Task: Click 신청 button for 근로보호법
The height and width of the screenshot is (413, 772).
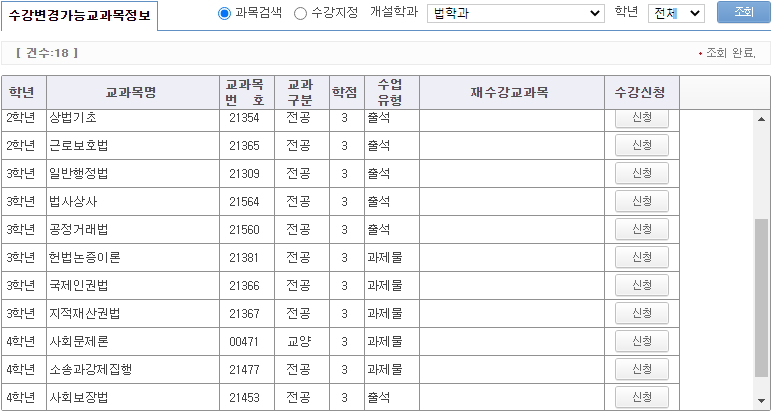Action: [642, 145]
